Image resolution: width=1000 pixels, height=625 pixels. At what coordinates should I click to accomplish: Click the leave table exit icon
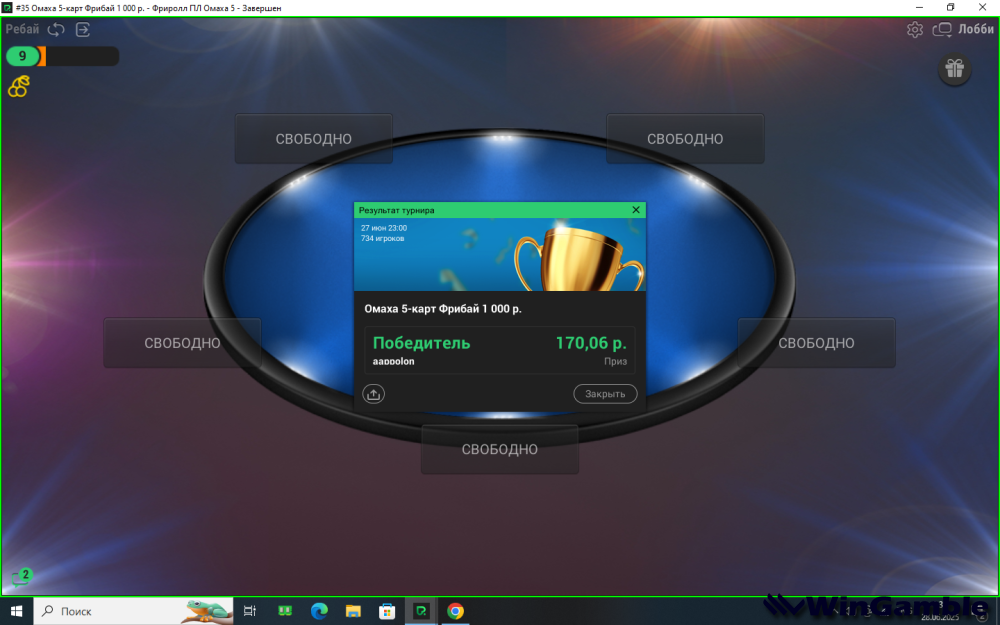click(83, 30)
